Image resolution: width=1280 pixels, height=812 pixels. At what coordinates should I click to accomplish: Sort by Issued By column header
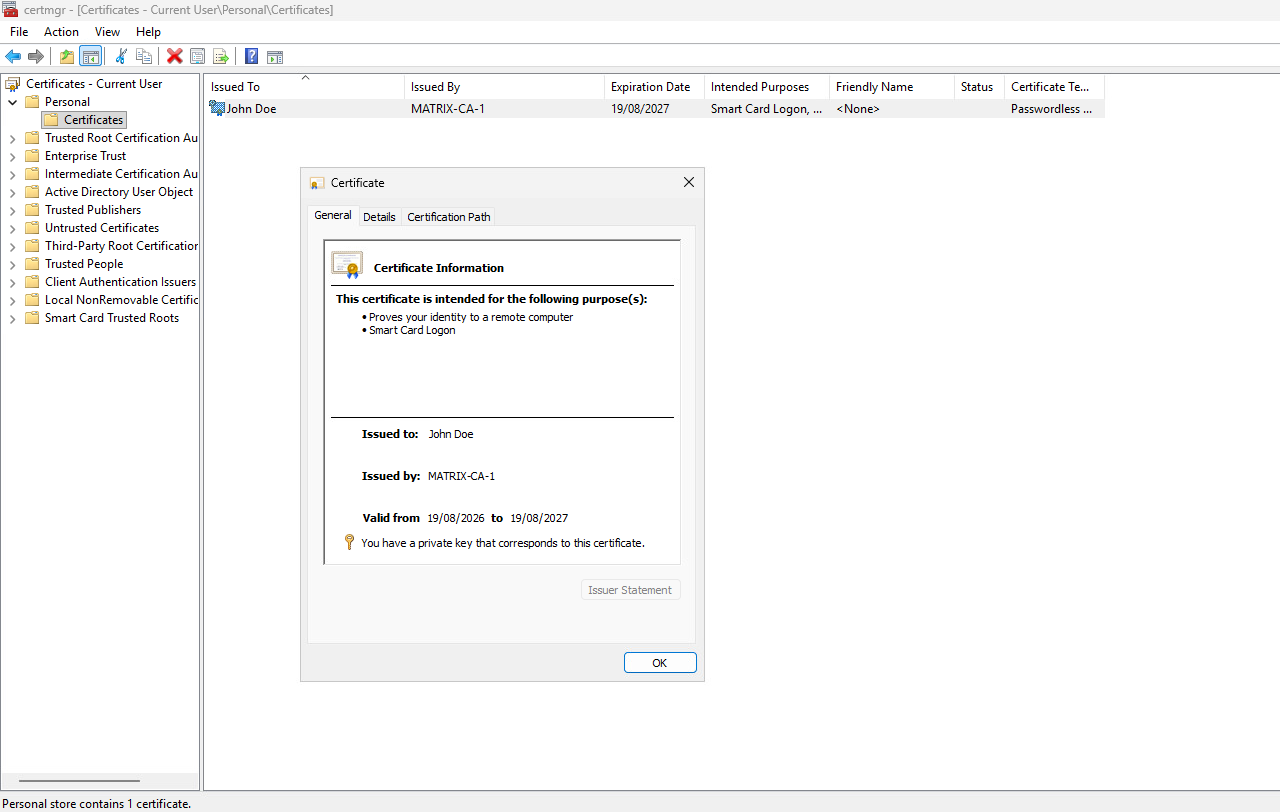(504, 87)
